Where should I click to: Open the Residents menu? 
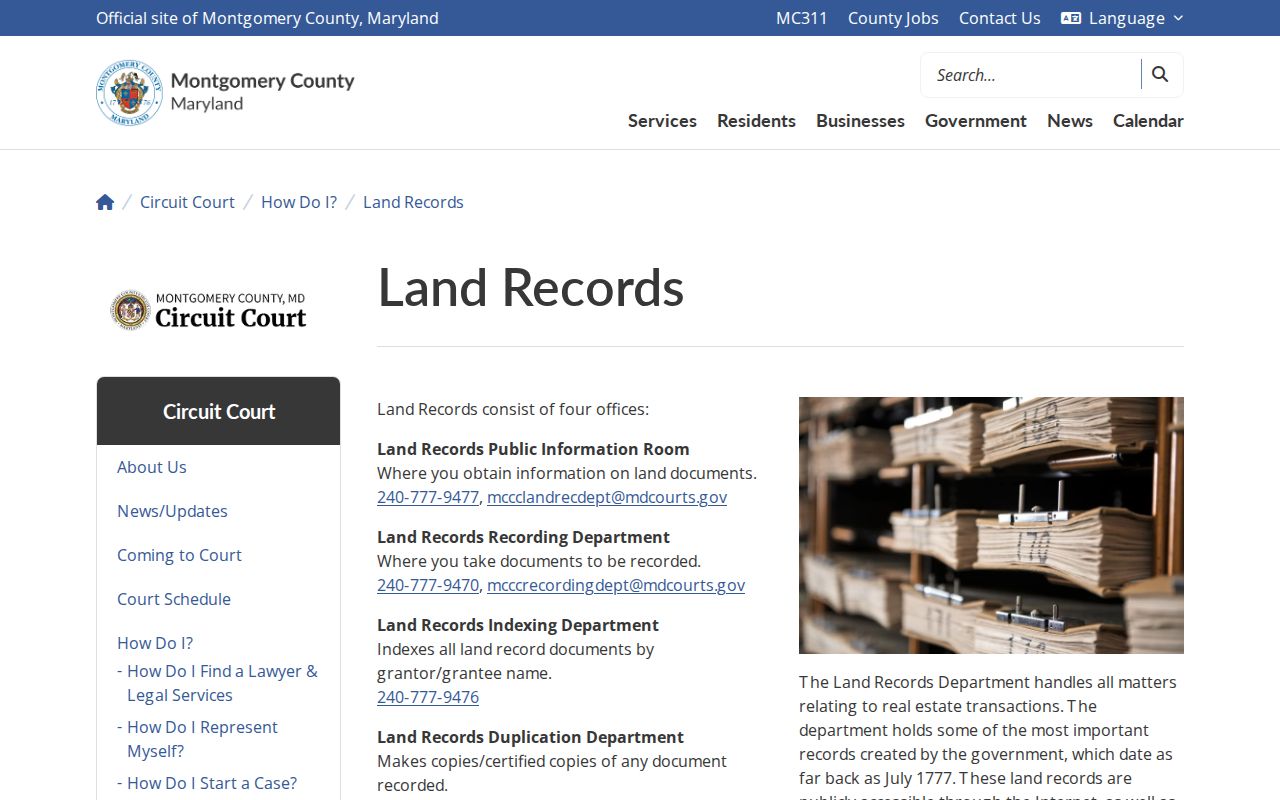(756, 121)
